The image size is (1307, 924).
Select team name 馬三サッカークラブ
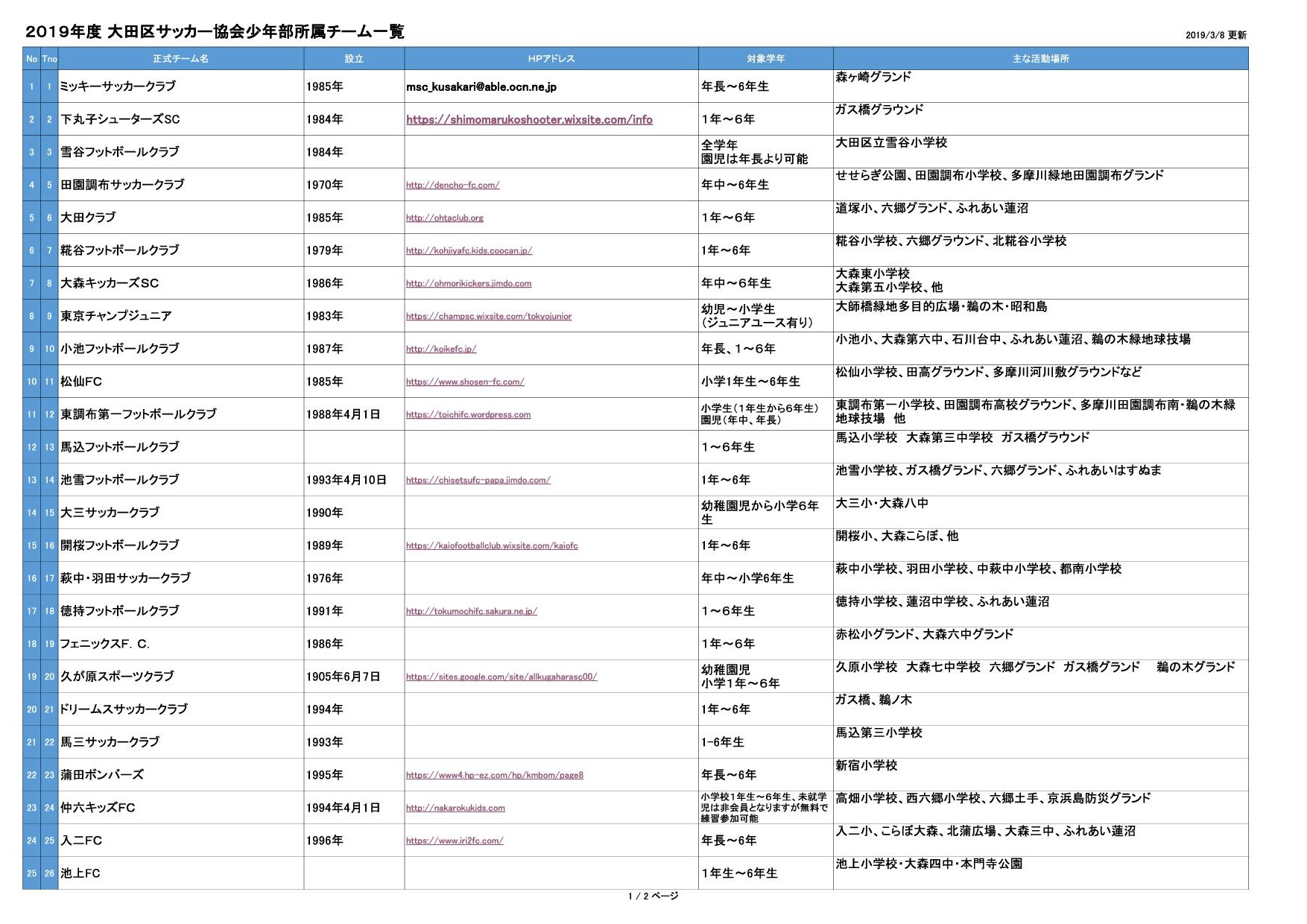110,742
